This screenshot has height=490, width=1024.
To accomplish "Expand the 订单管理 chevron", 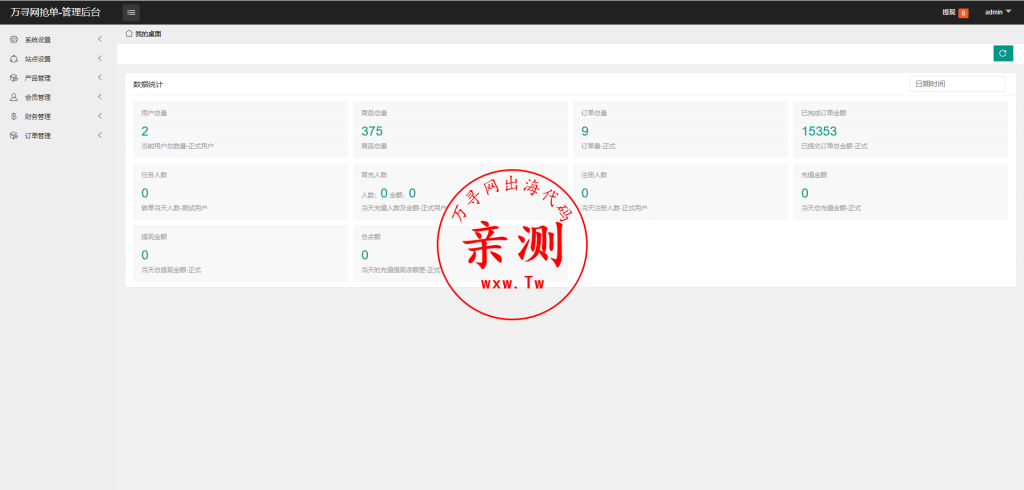I will click(x=100, y=136).
